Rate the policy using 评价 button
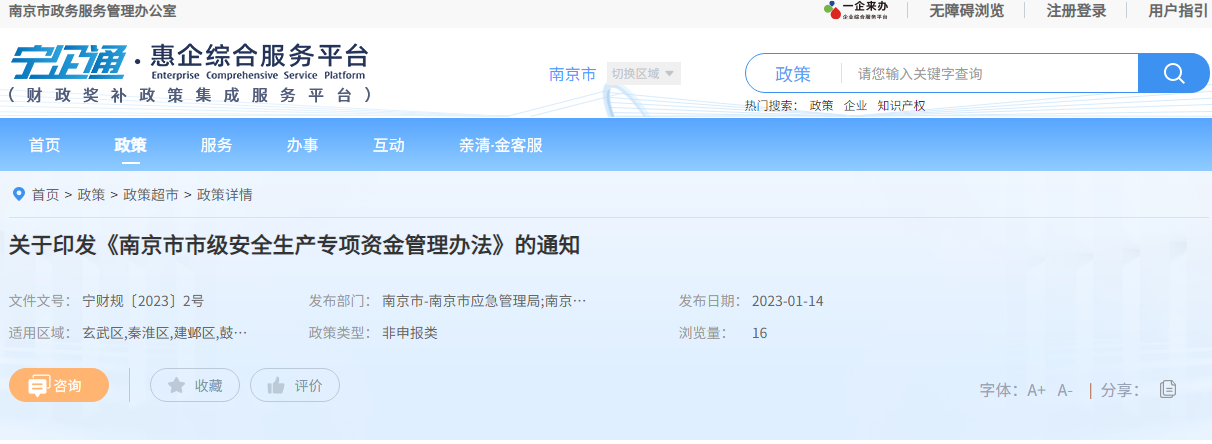The width and height of the screenshot is (1212, 444). (294, 385)
